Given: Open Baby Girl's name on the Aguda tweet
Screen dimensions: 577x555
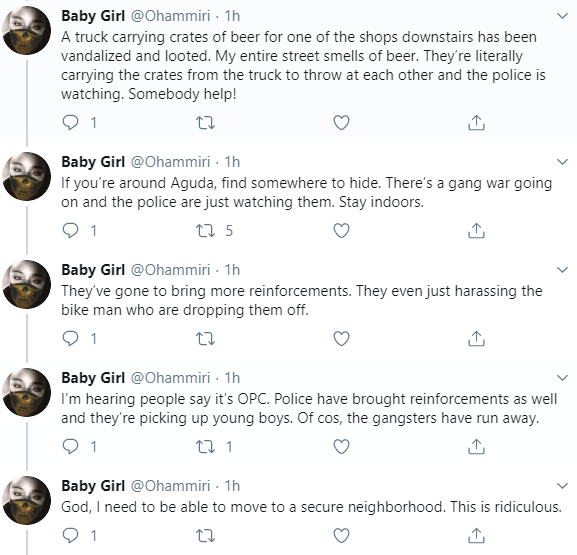Looking at the screenshot, I should (x=93, y=162).
